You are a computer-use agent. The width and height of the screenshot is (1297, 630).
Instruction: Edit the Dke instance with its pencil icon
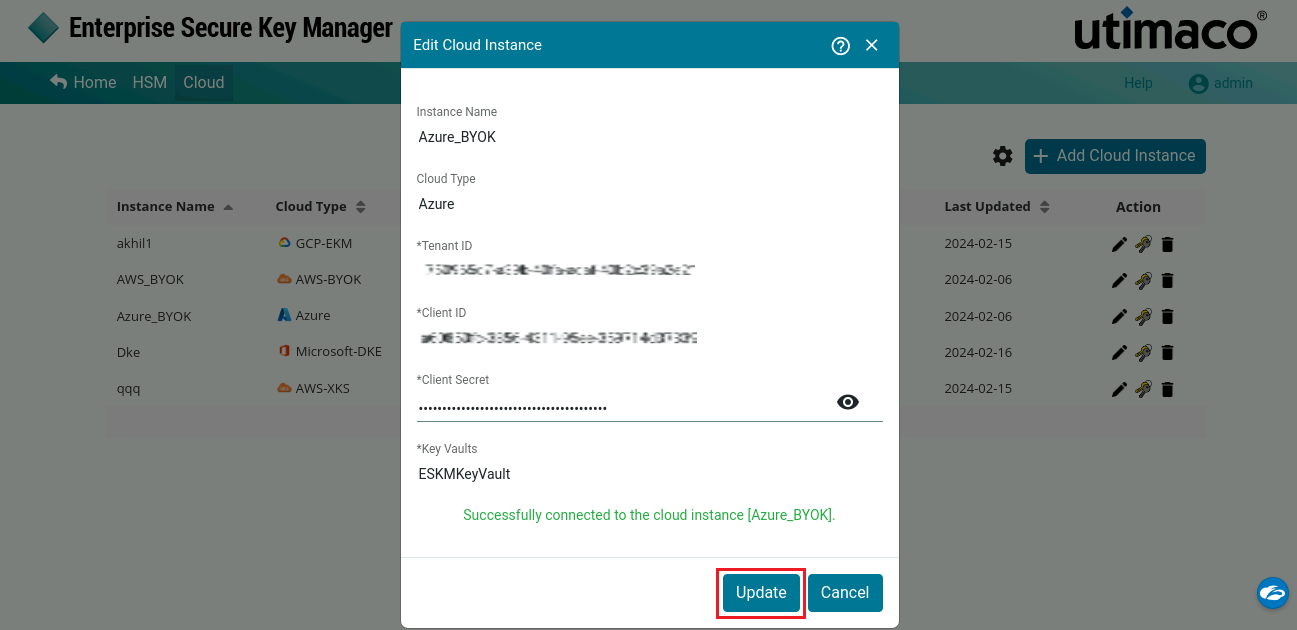tap(1119, 352)
